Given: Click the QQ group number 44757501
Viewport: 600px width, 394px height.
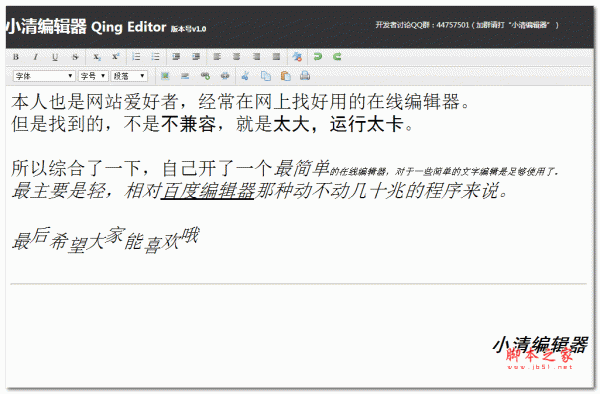Looking at the screenshot, I should 453,25.
